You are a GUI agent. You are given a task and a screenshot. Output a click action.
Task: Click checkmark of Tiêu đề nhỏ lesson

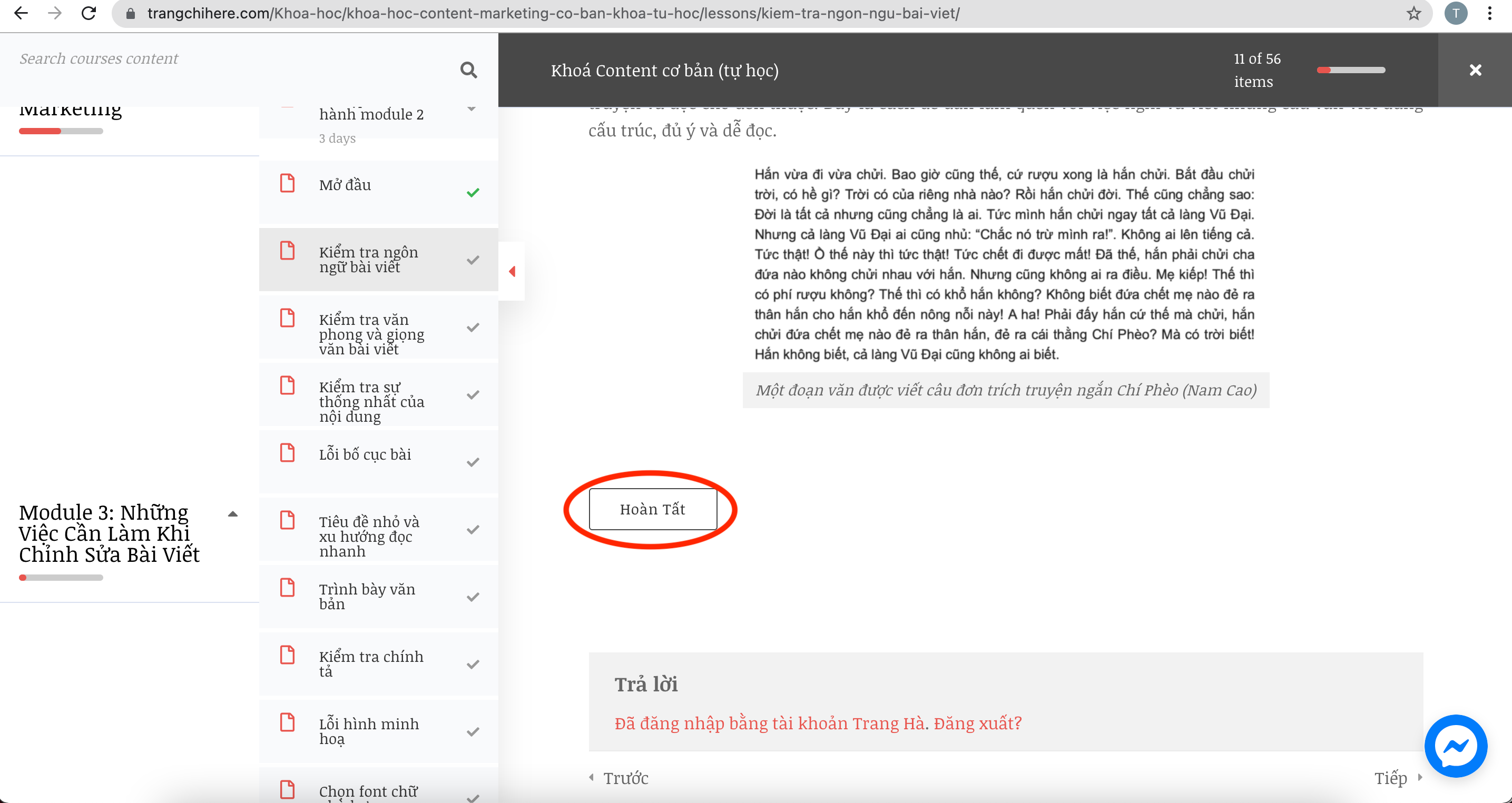(473, 530)
